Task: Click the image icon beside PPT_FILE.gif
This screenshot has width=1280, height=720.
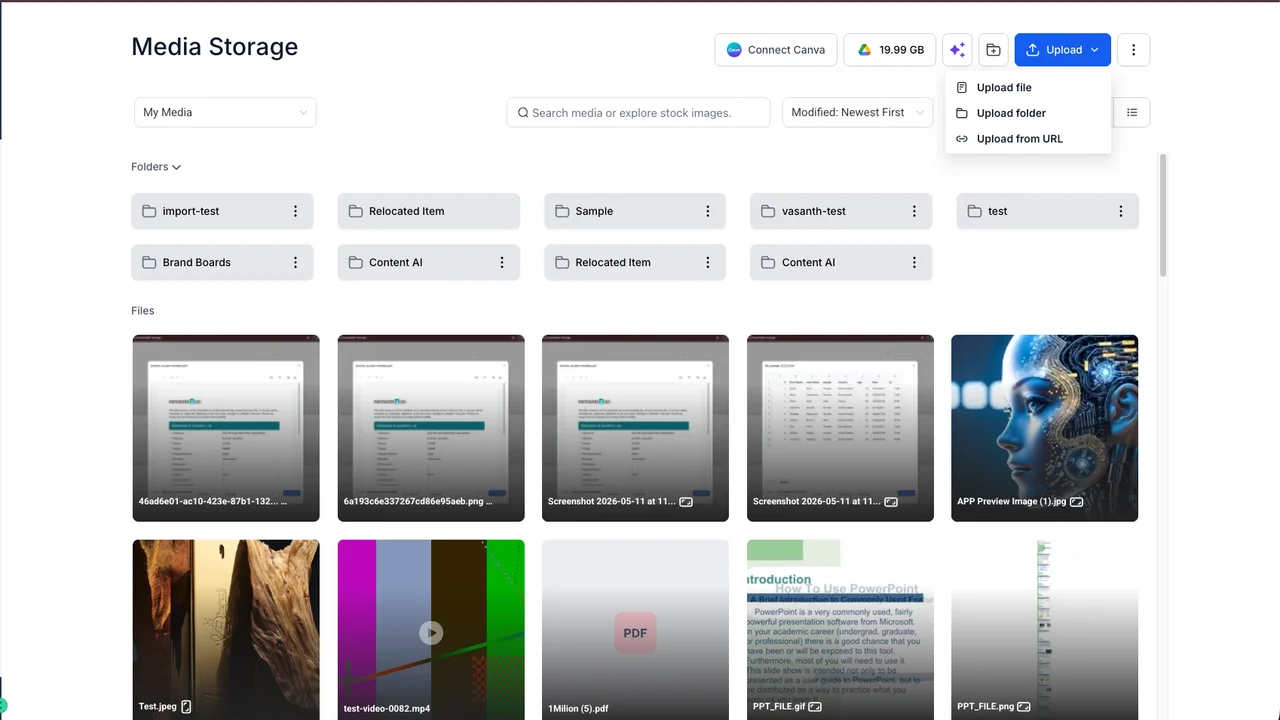Action: coord(815,707)
